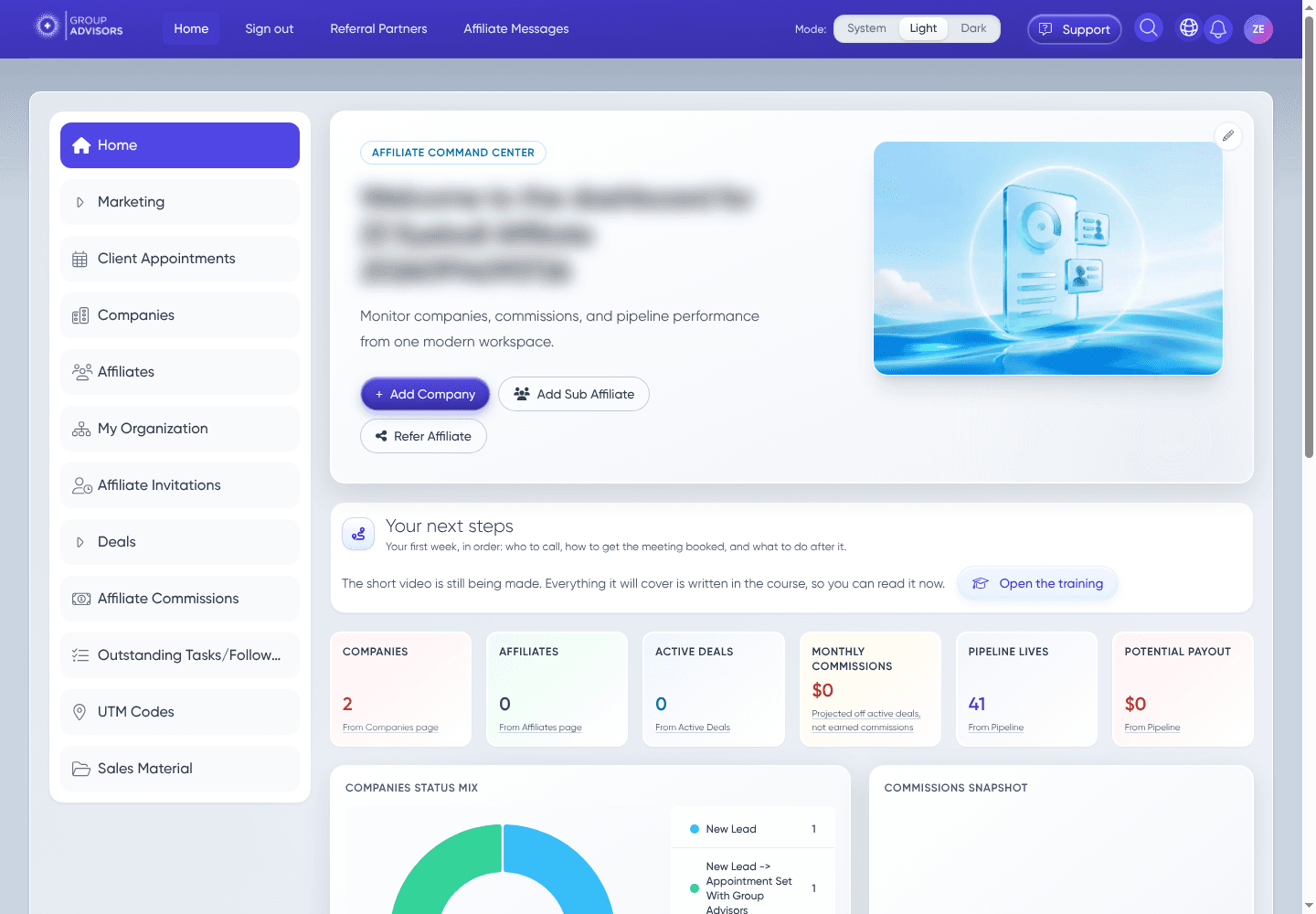Open the From Affiliates page link
The image size is (1316, 914).
tap(540, 728)
